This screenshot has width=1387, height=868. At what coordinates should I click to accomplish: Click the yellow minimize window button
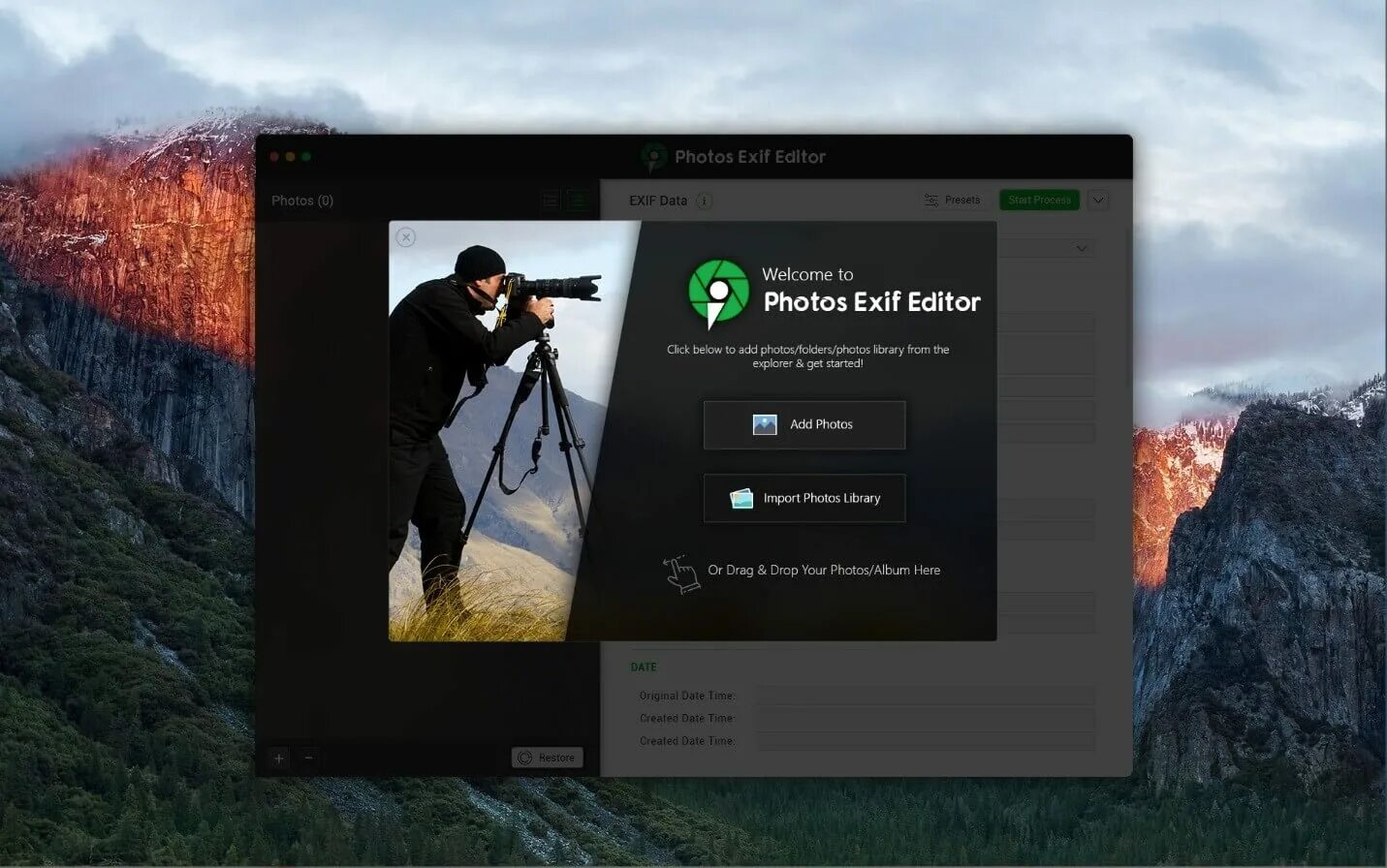pos(291,157)
